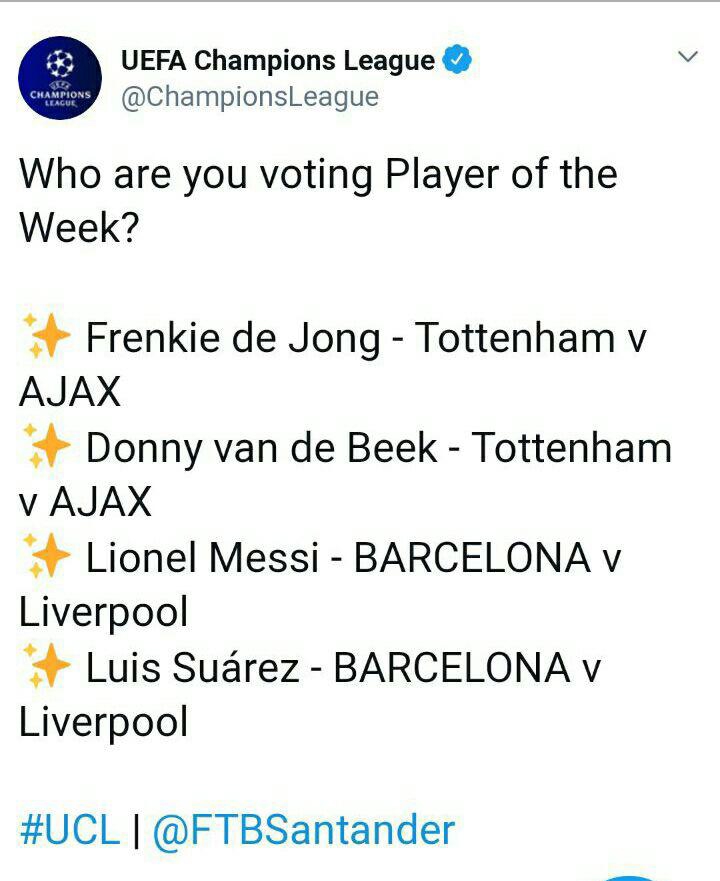Click the UEFA Champions League display name
Screen dimensions: 720x881
[277, 61]
